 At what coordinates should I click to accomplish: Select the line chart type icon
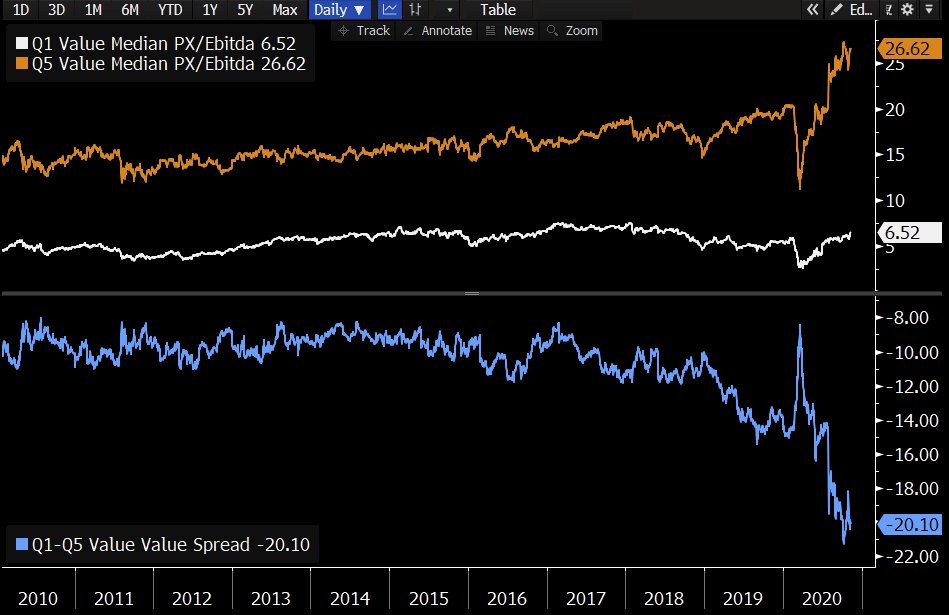(389, 10)
